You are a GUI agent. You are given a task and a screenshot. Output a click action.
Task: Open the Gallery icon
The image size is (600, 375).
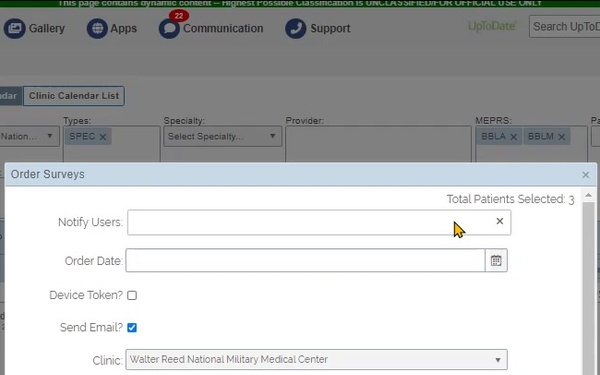point(15,28)
